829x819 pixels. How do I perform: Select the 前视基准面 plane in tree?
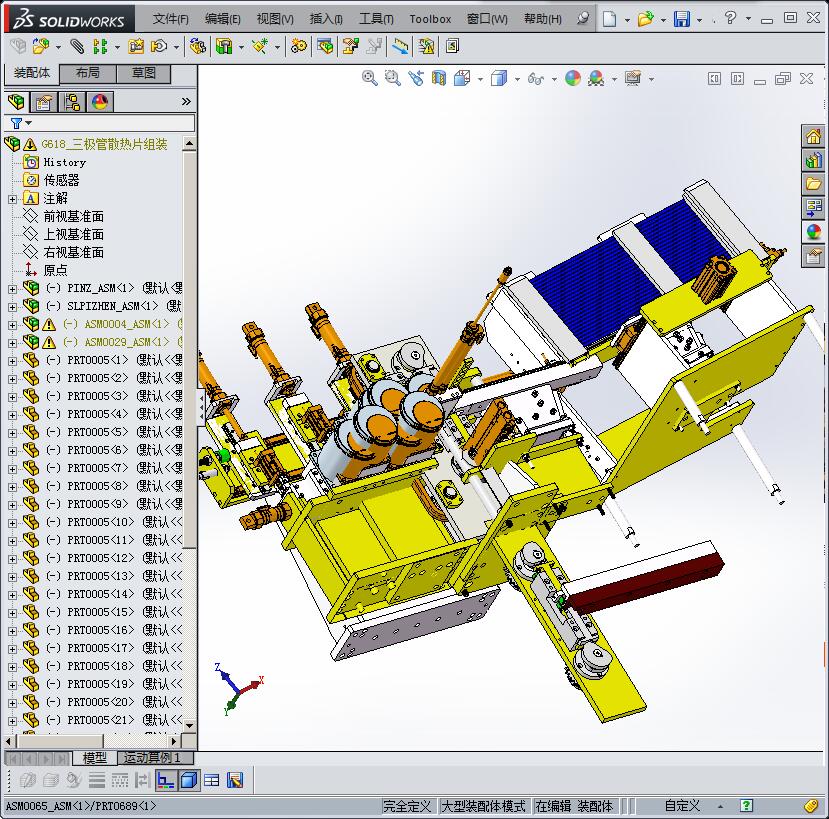point(73,216)
